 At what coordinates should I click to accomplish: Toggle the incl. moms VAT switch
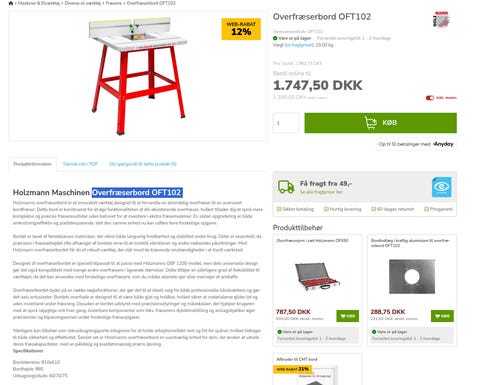[x=430, y=98]
